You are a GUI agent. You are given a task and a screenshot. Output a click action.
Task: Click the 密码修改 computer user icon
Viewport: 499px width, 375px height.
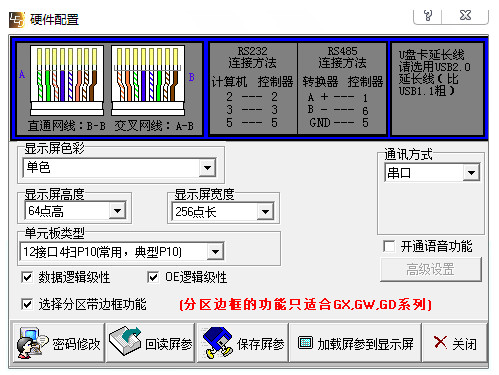point(32,343)
